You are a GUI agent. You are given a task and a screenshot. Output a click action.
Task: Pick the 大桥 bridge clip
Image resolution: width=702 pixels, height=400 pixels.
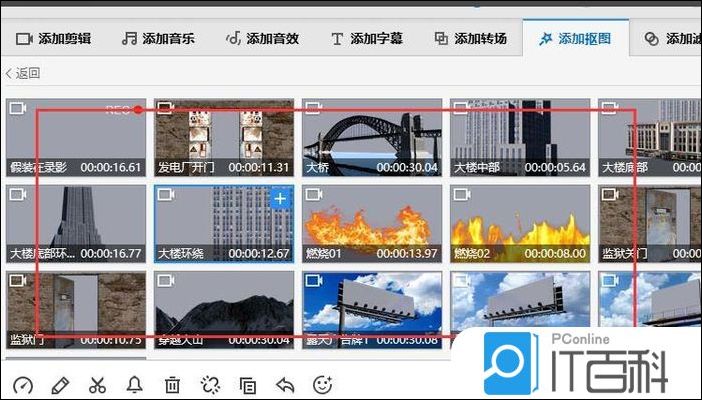click(372, 137)
